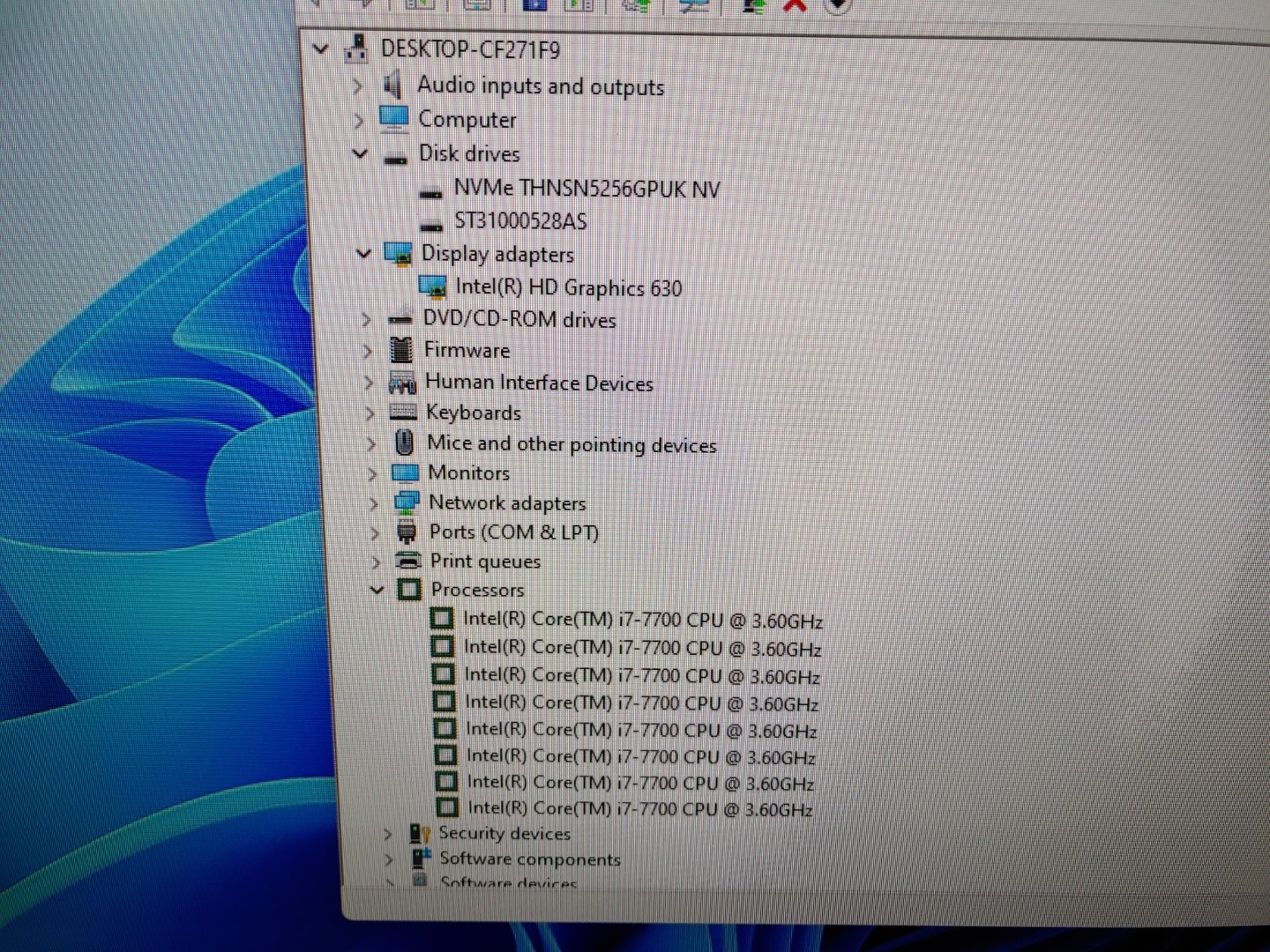Click the ST31000528AS drive icon
This screenshot has height=952, width=1270.
tap(431, 225)
